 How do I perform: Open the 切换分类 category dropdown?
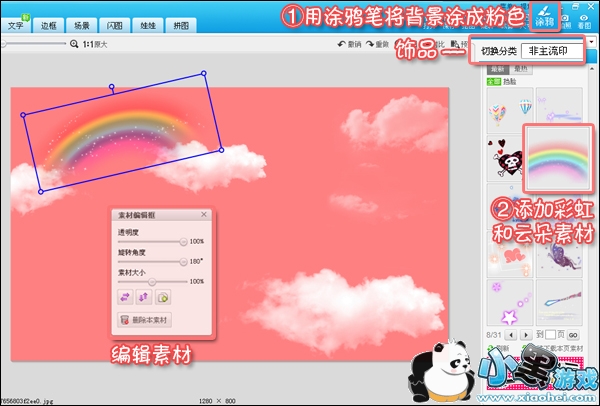pos(553,51)
